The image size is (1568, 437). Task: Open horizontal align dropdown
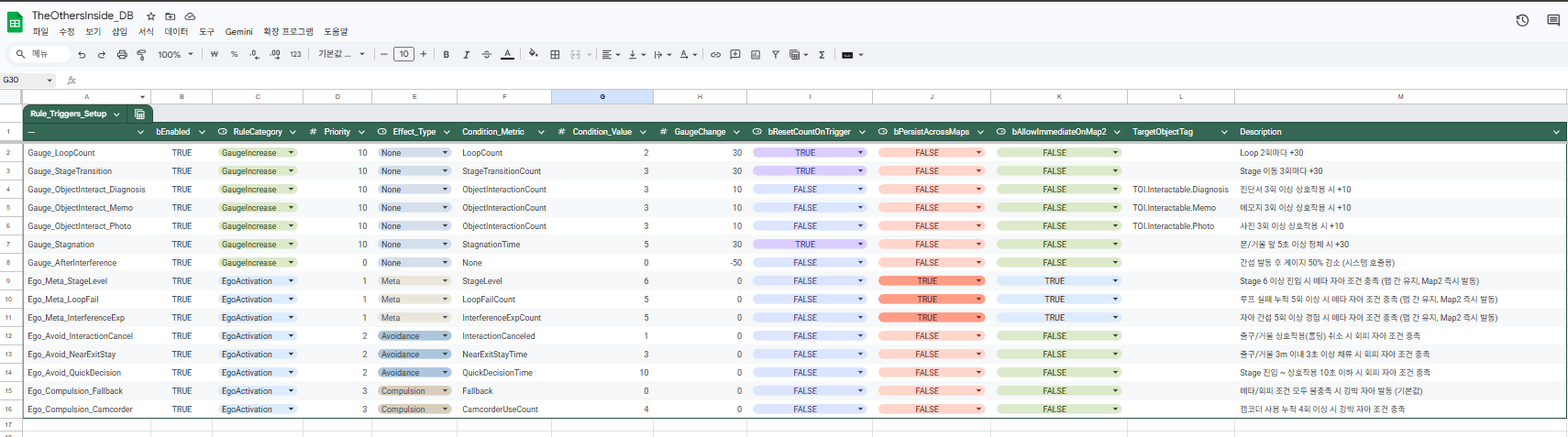(x=611, y=55)
